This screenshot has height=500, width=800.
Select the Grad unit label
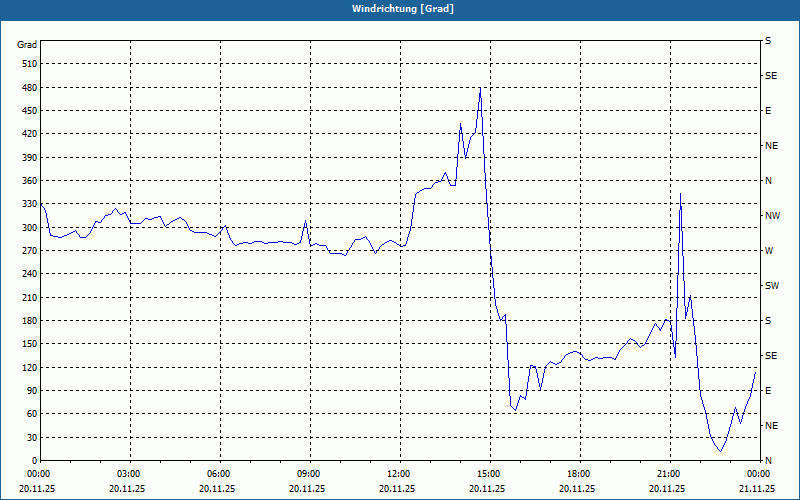tap(27, 45)
